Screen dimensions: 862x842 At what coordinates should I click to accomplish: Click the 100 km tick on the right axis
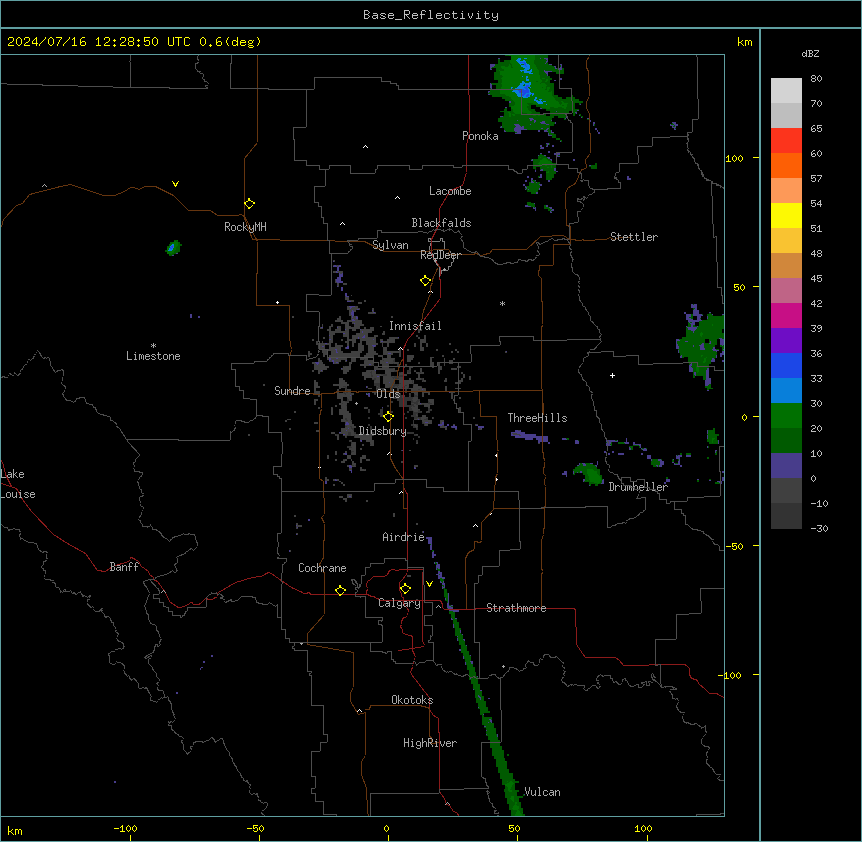point(734,158)
